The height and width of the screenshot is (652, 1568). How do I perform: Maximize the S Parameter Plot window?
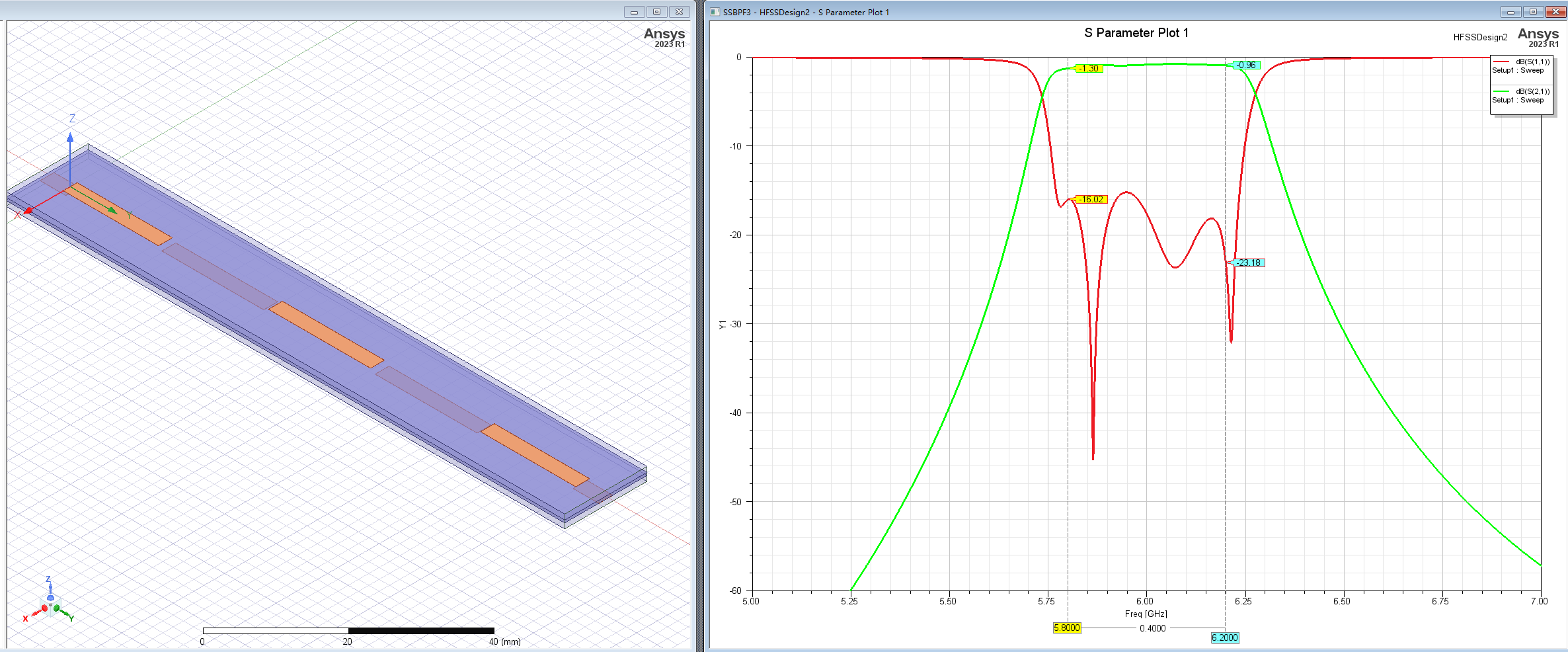click(1533, 12)
